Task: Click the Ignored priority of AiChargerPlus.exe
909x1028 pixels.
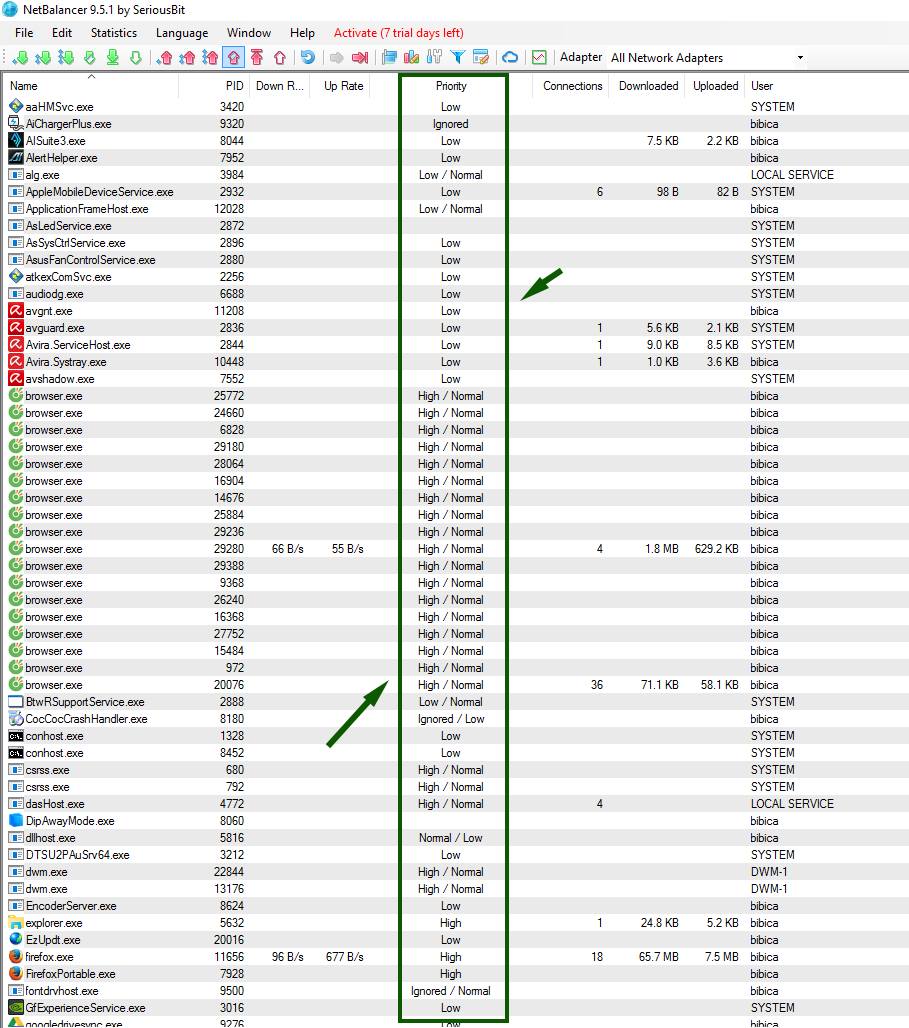Action: click(451, 124)
